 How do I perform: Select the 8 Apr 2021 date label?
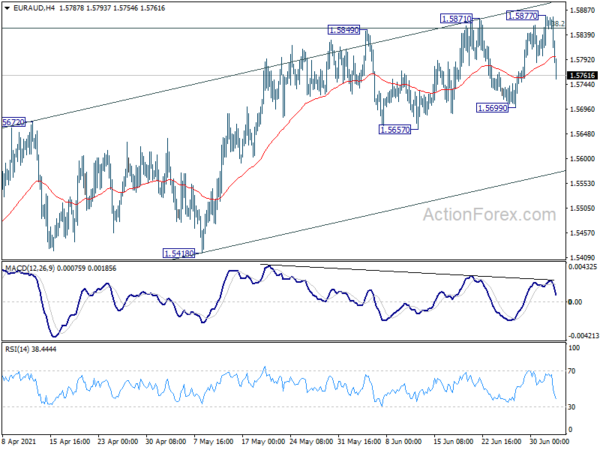coord(19,442)
